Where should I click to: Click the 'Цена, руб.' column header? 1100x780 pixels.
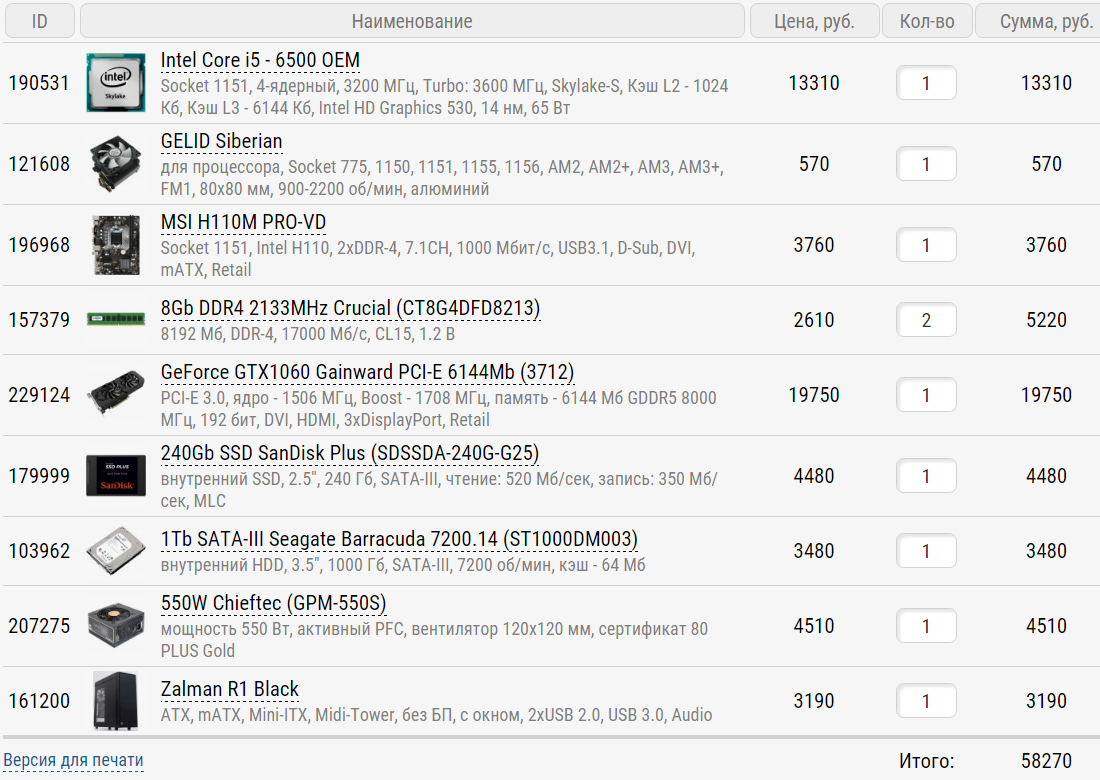(814, 21)
